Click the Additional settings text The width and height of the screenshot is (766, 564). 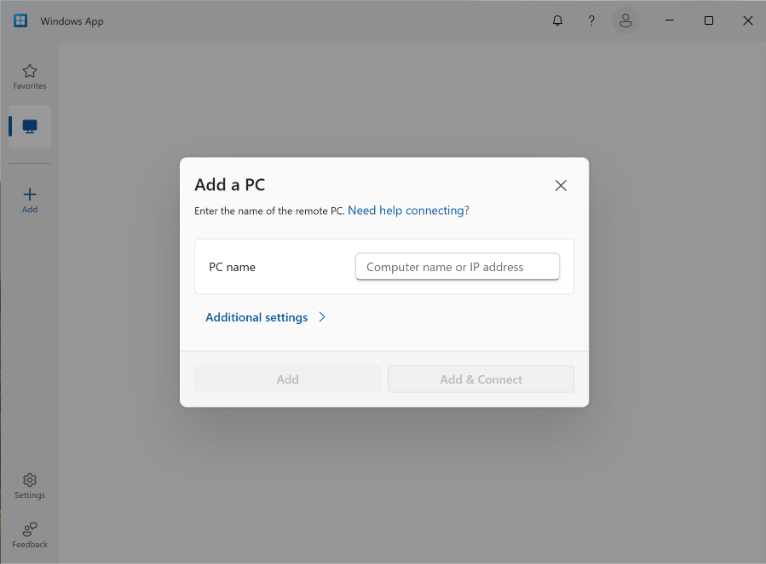coord(256,317)
